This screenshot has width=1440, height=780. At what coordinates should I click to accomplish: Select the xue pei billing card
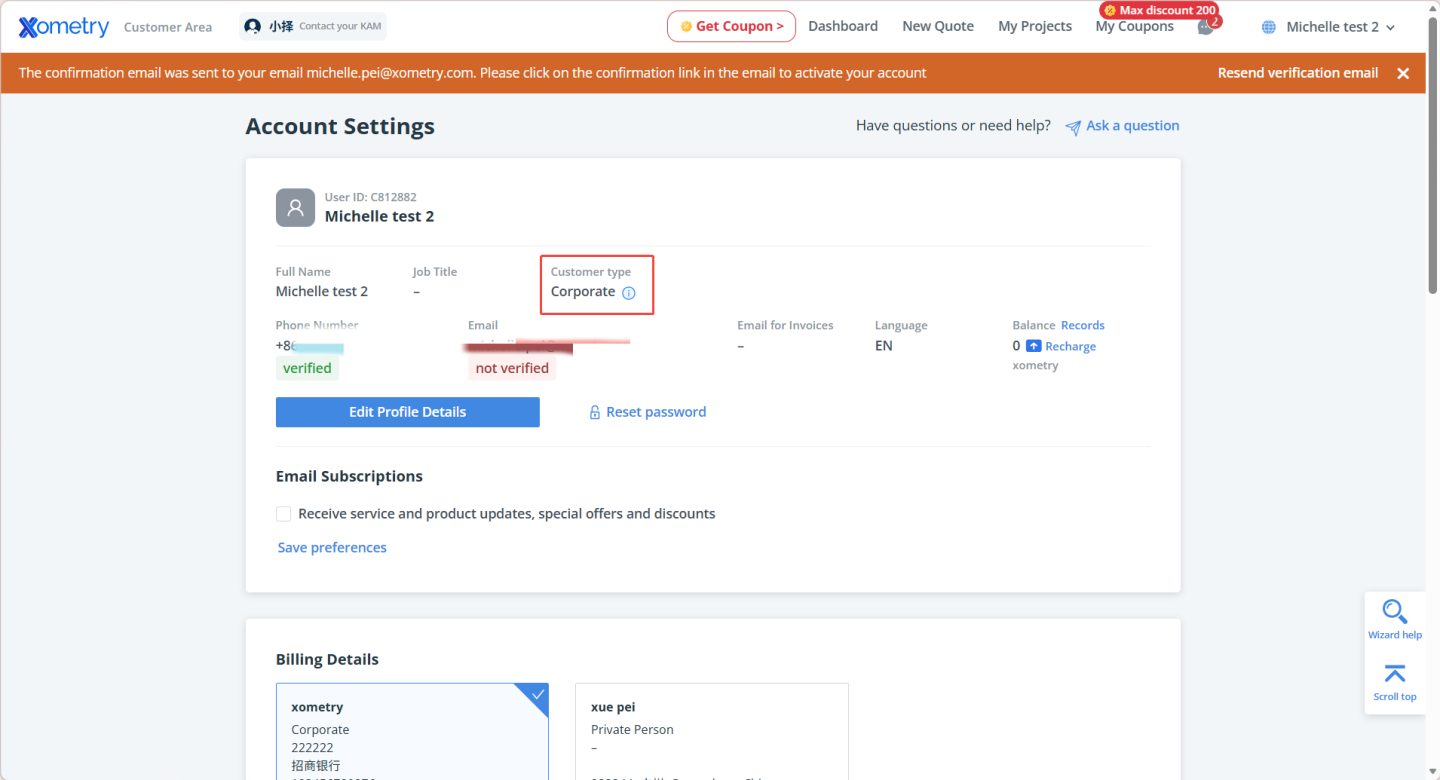tap(711, 730)
